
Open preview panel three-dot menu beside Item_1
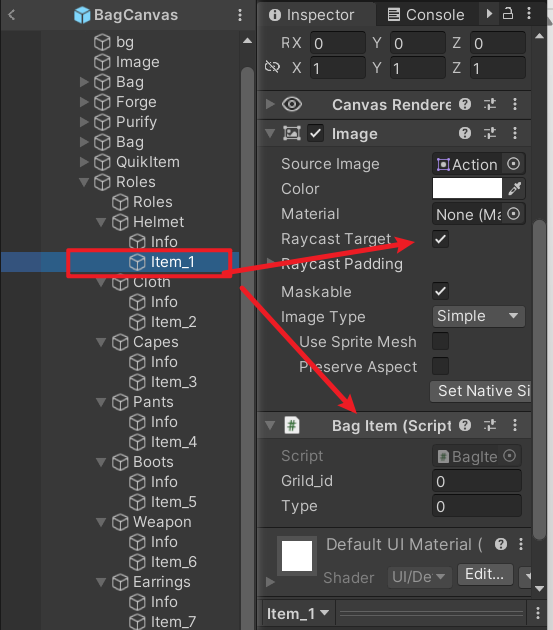538,613
